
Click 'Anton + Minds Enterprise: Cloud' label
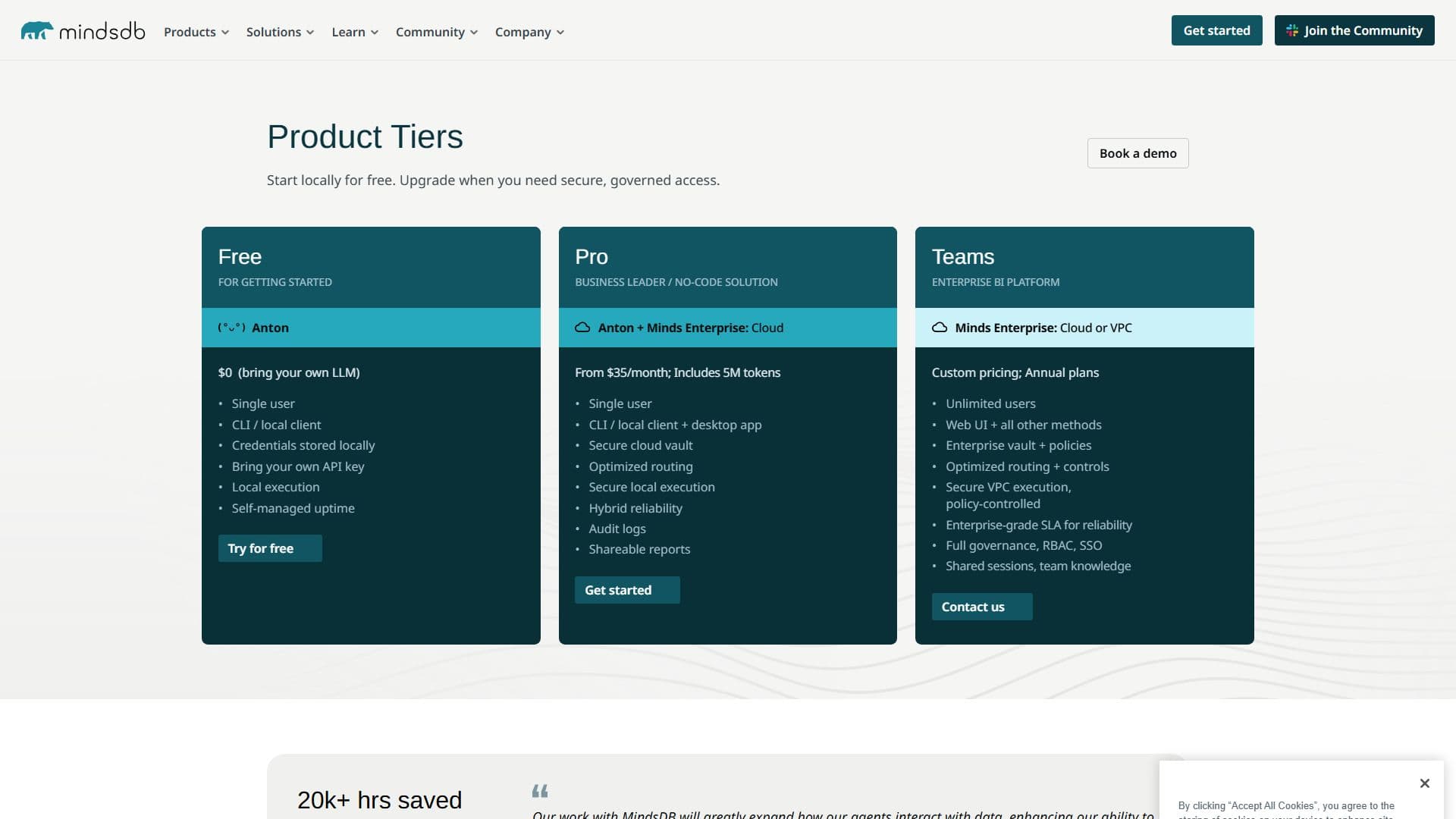click(691, 328)
